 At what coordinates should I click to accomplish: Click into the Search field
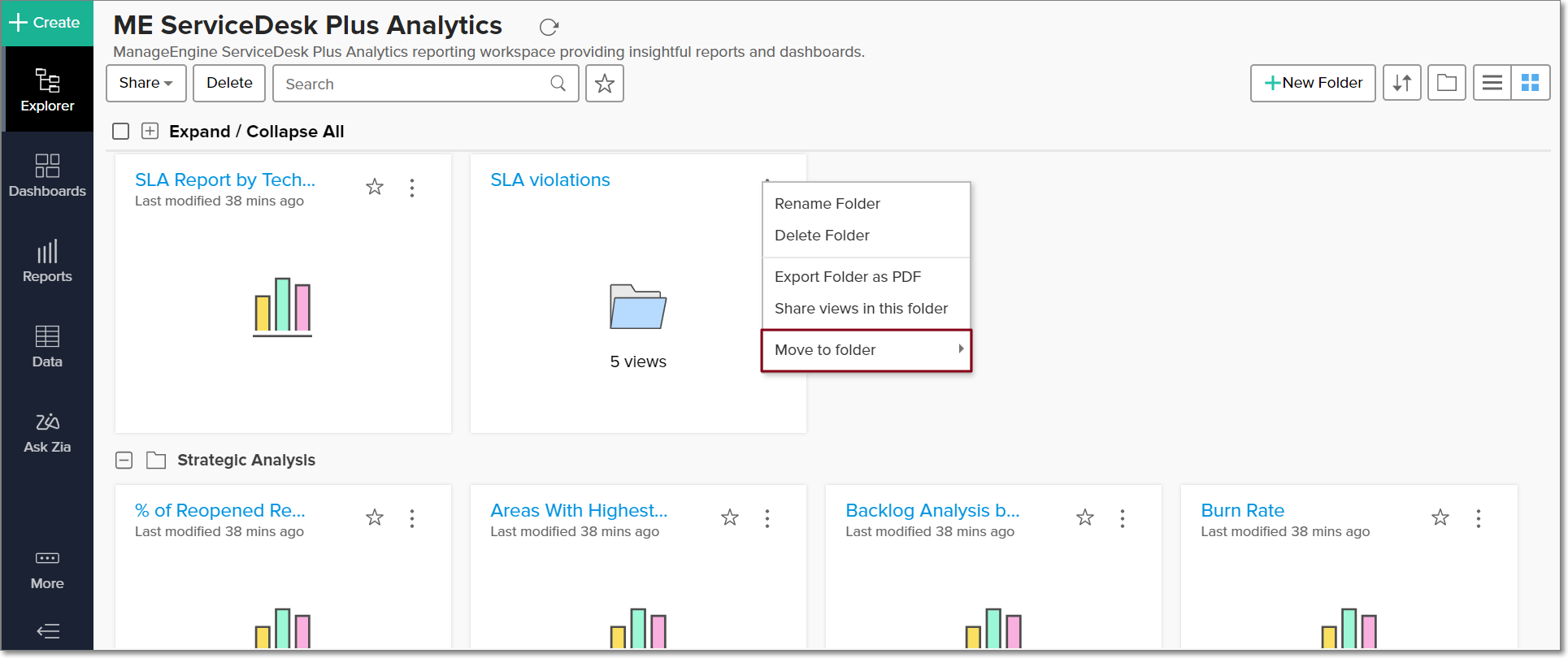click(x=415, y=84)
